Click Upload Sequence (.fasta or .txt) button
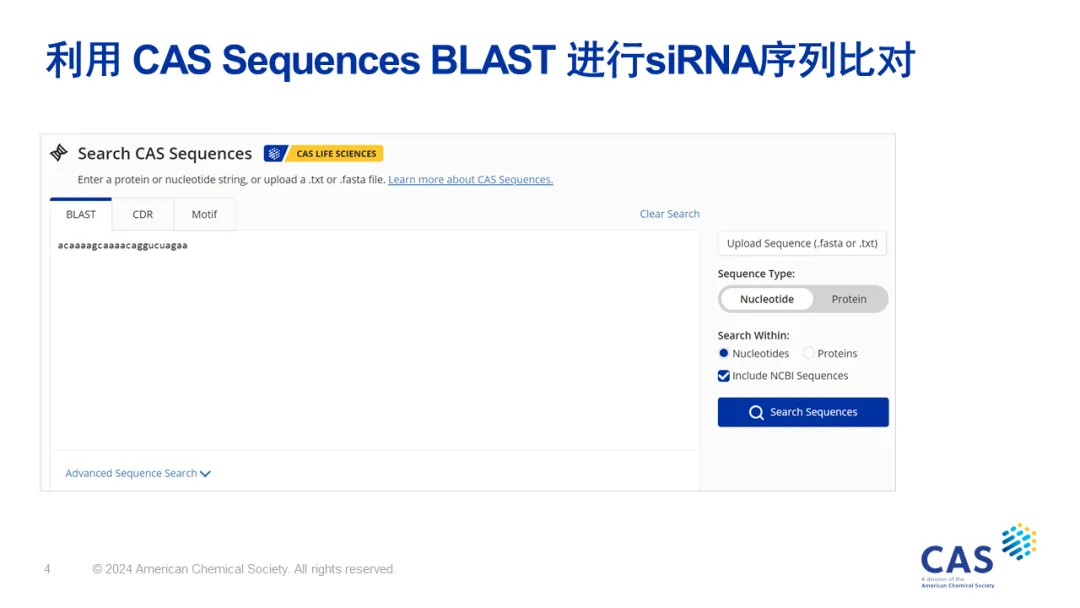The image size is (1080, 608). click(802, 243)
